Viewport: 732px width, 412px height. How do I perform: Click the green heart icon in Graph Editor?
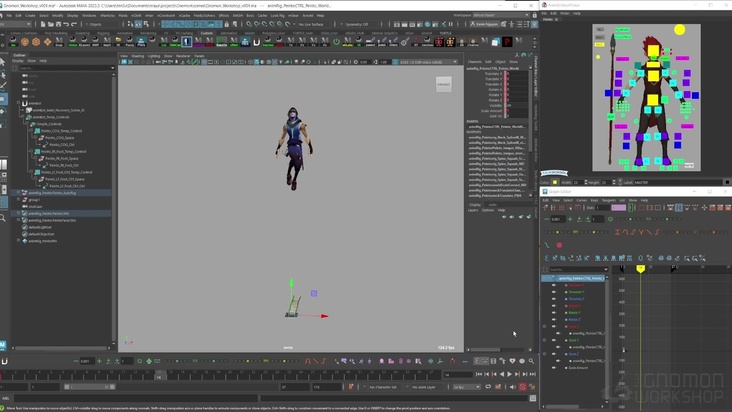pyautogui.click(x=610, y=219)
